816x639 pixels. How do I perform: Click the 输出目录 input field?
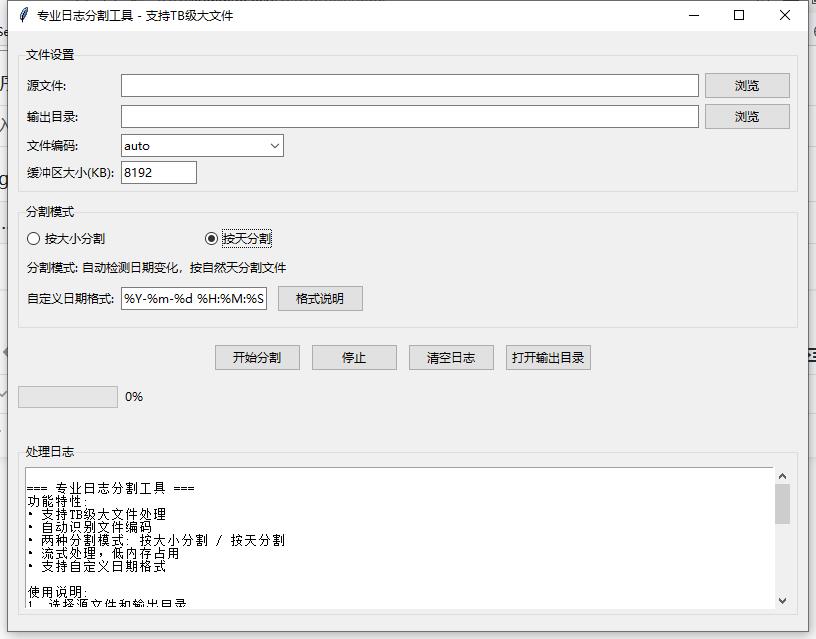point(410,116)
